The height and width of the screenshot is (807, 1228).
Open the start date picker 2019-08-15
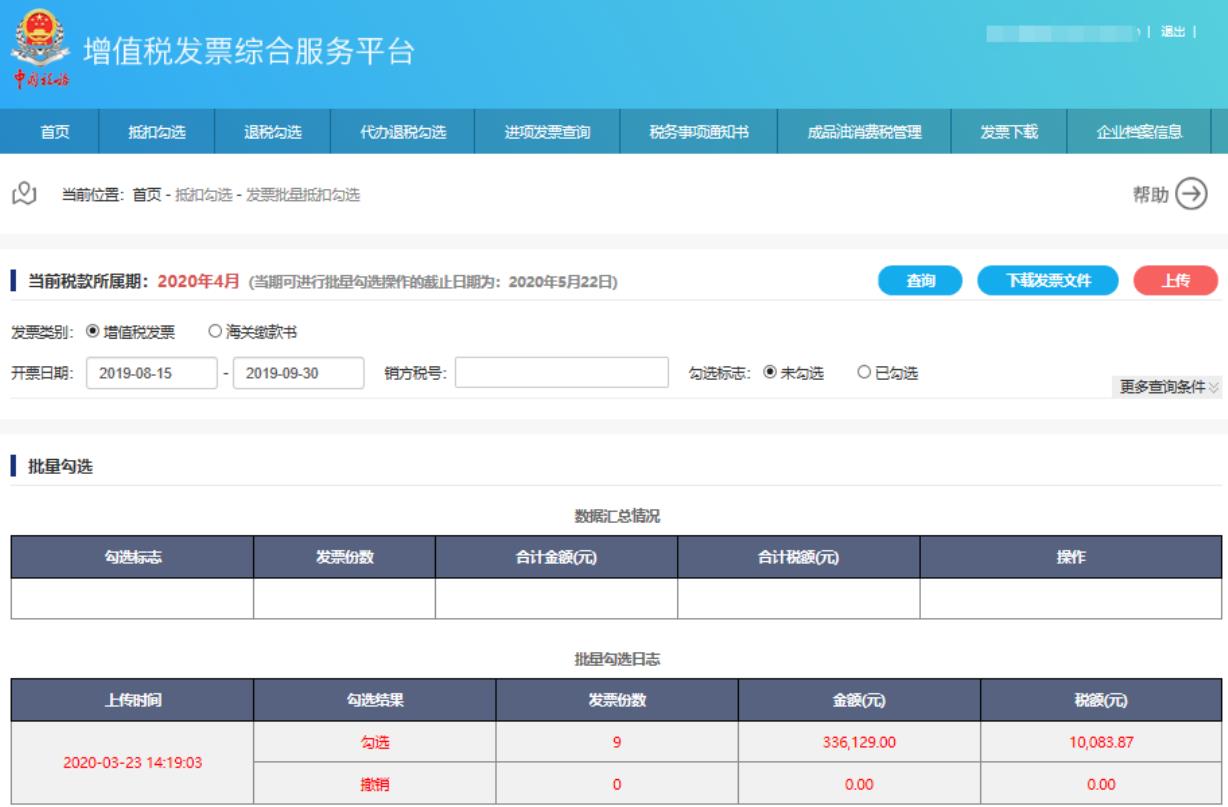coord(152,373)
